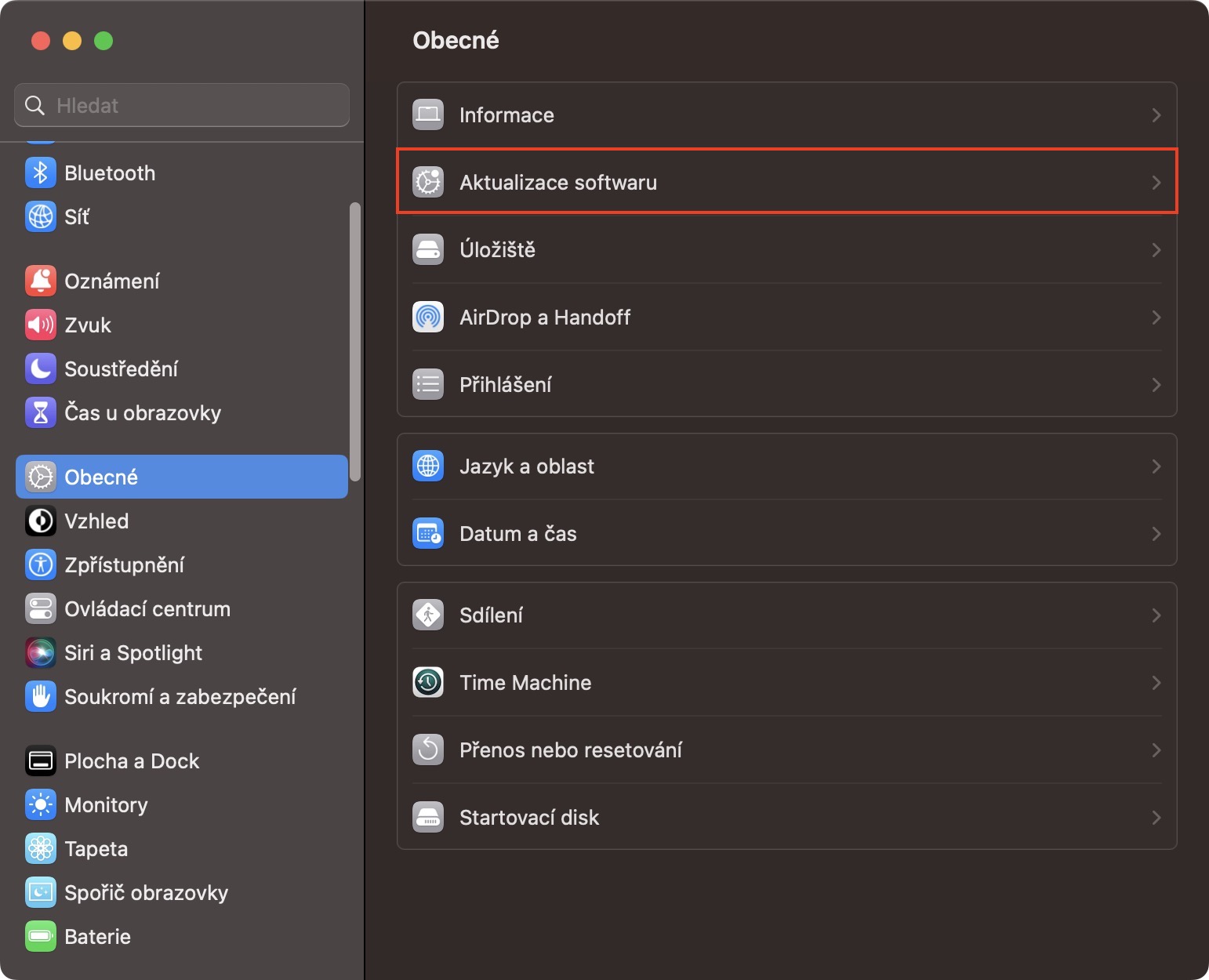
Task: Click the Soustředění moon icon
Action: tap(41, 369)
